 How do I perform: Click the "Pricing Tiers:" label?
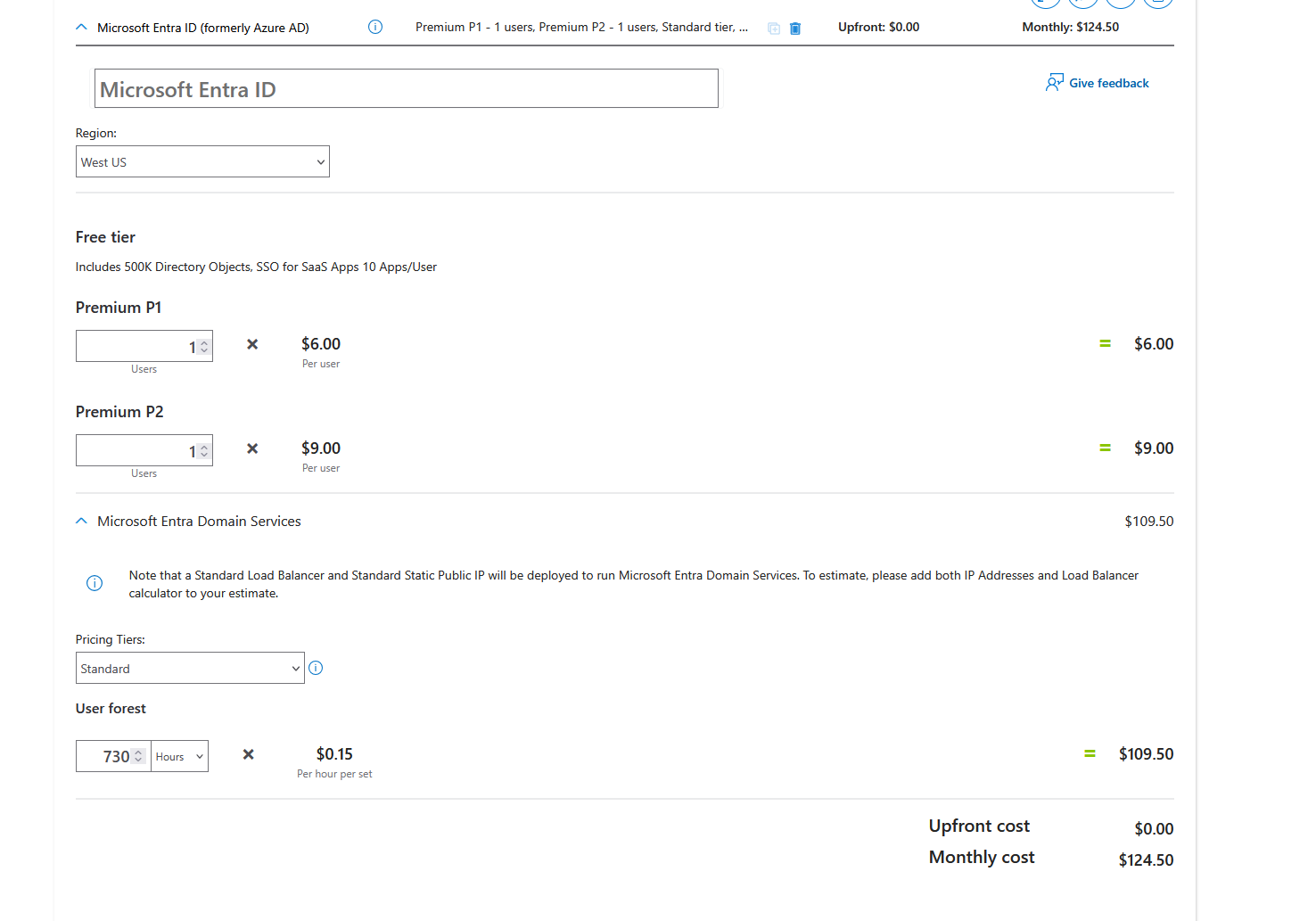click(x=111, y=639)
